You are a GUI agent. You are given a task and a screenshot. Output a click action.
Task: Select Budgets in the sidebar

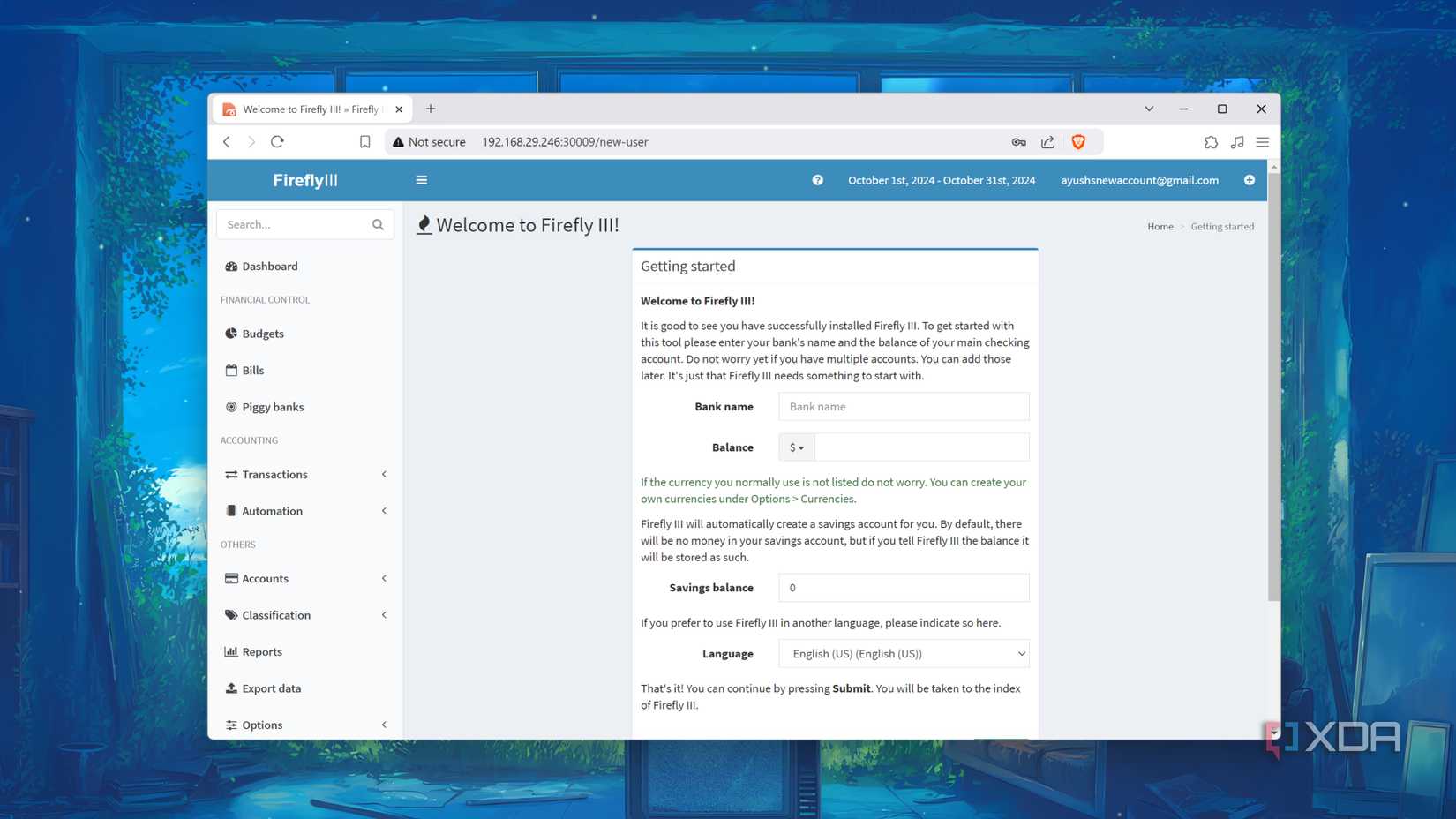[x=262, y=333]
